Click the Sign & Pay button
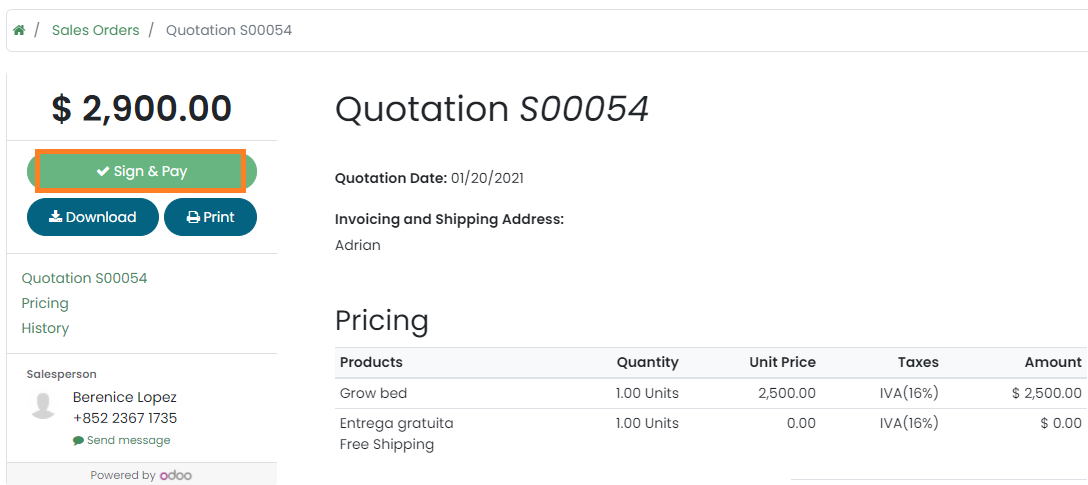The height and width of the screenshot is (485, 1088). 142,171
